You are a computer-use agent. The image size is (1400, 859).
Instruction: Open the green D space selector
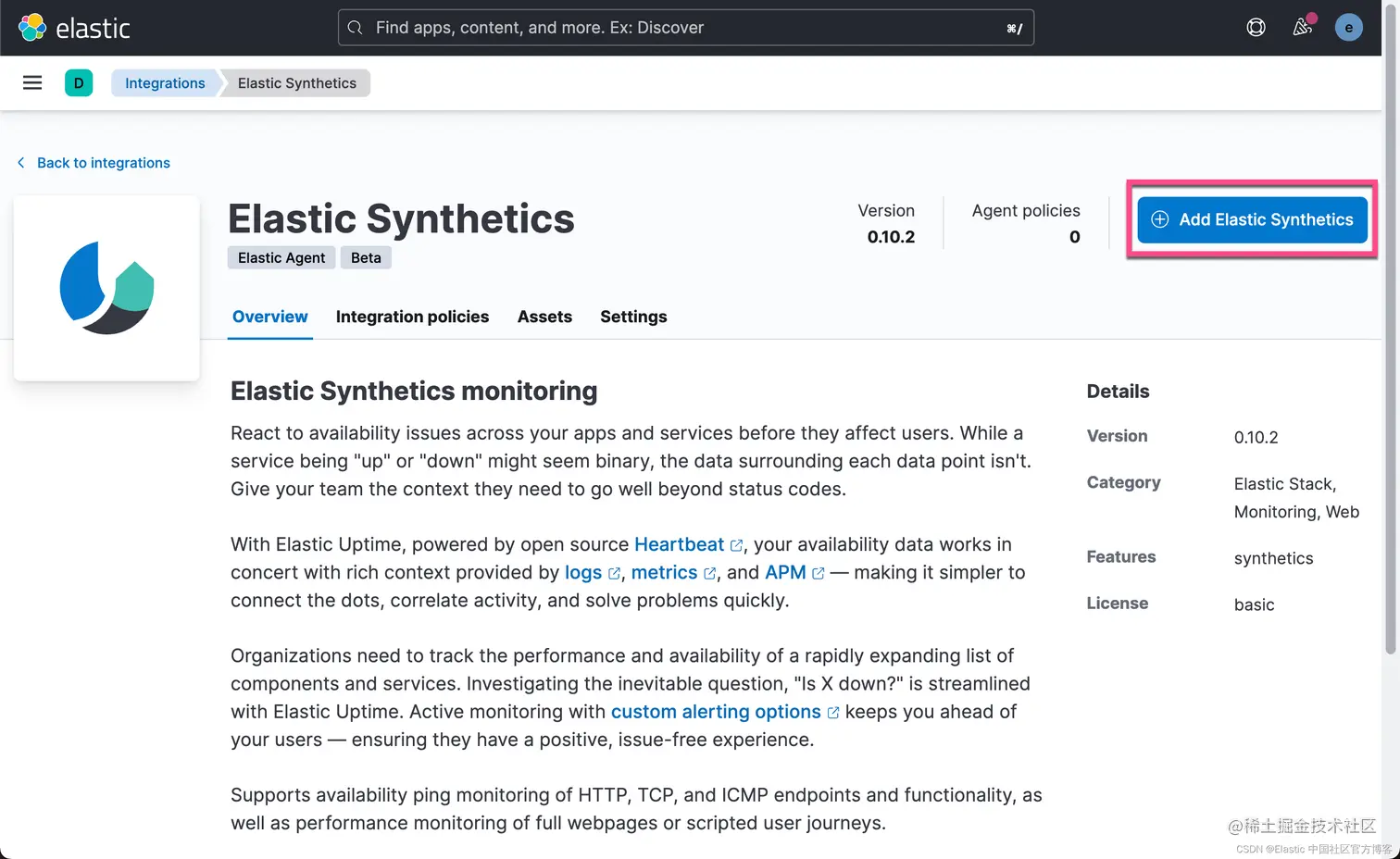point(79,83)
